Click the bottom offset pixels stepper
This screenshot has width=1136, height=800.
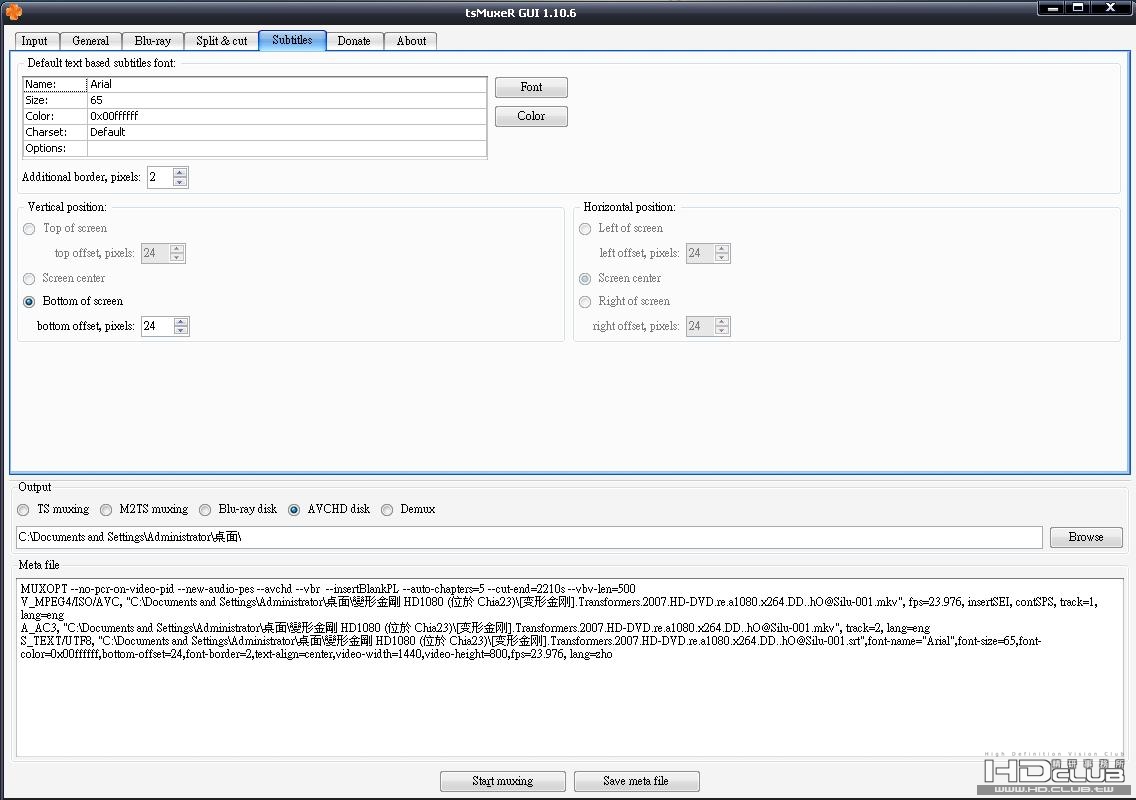click(165, 326)
